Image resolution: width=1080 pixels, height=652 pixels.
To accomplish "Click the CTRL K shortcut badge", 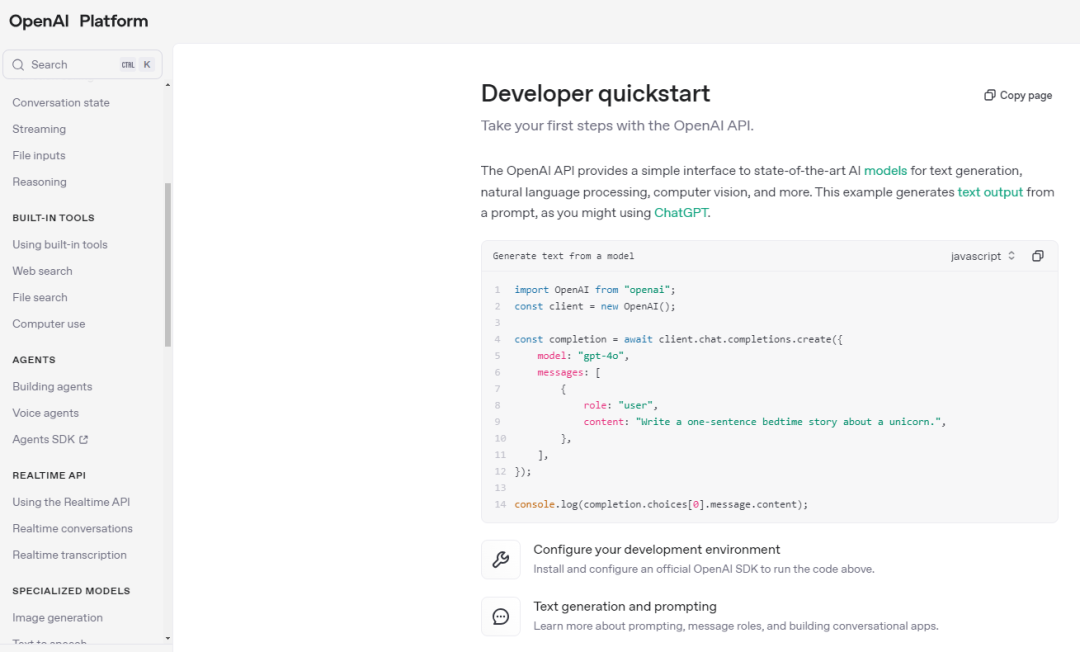I will tap(137, 65).
